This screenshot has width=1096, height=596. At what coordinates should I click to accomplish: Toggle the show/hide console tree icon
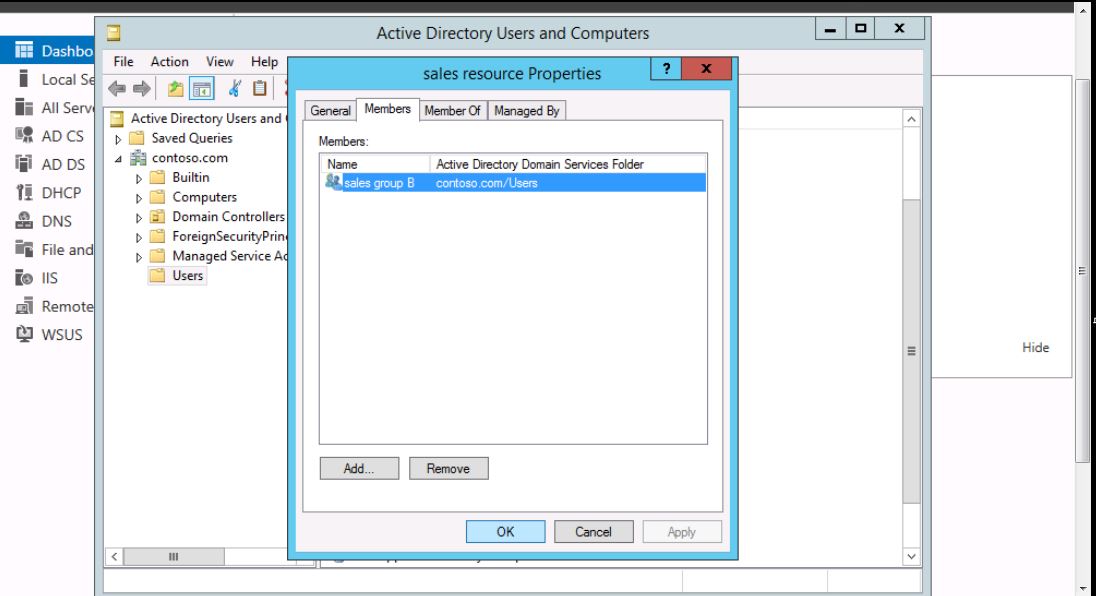pos(202,89)
